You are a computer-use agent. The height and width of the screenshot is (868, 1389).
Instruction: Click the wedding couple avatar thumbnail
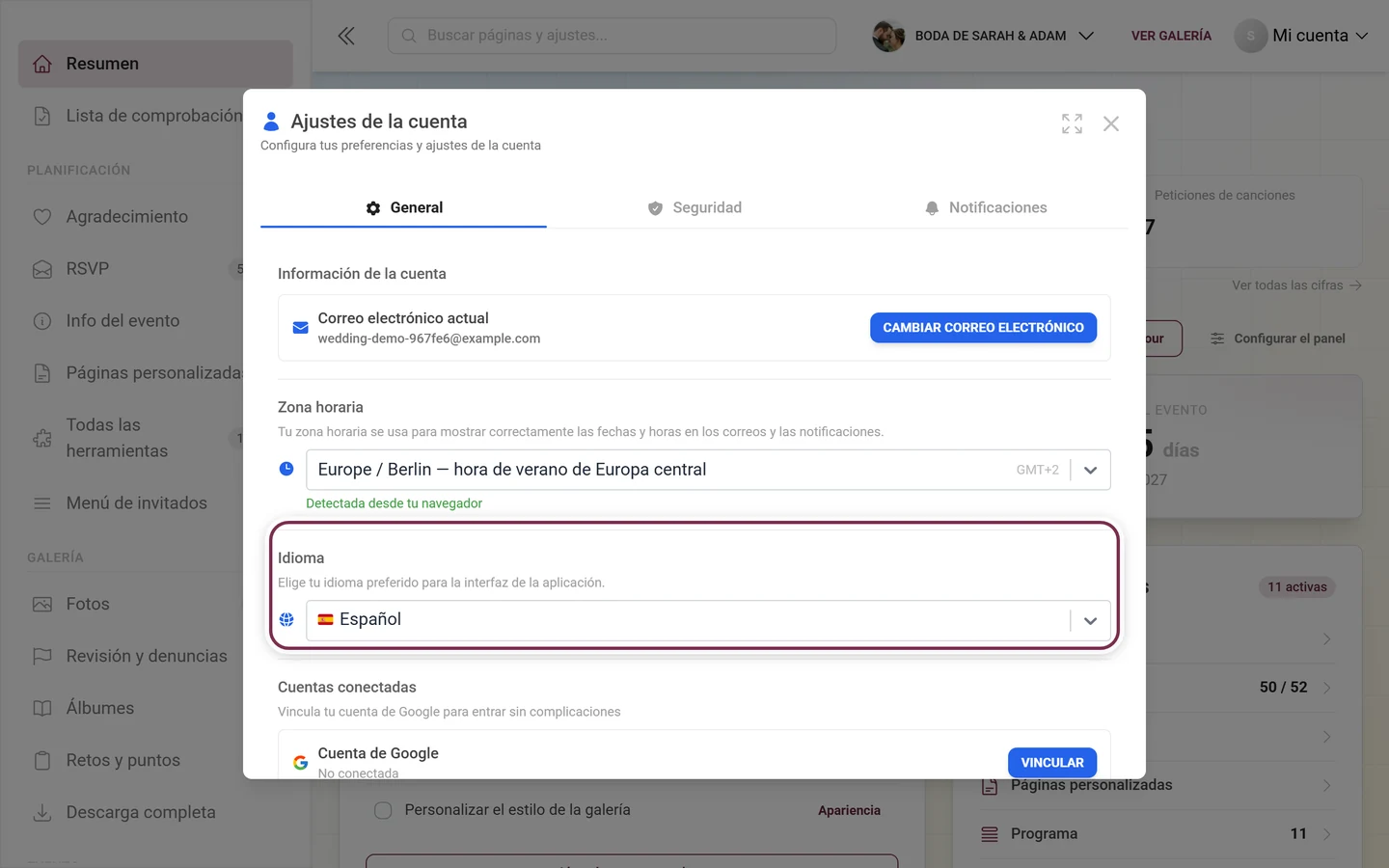[x=888, y=36]
